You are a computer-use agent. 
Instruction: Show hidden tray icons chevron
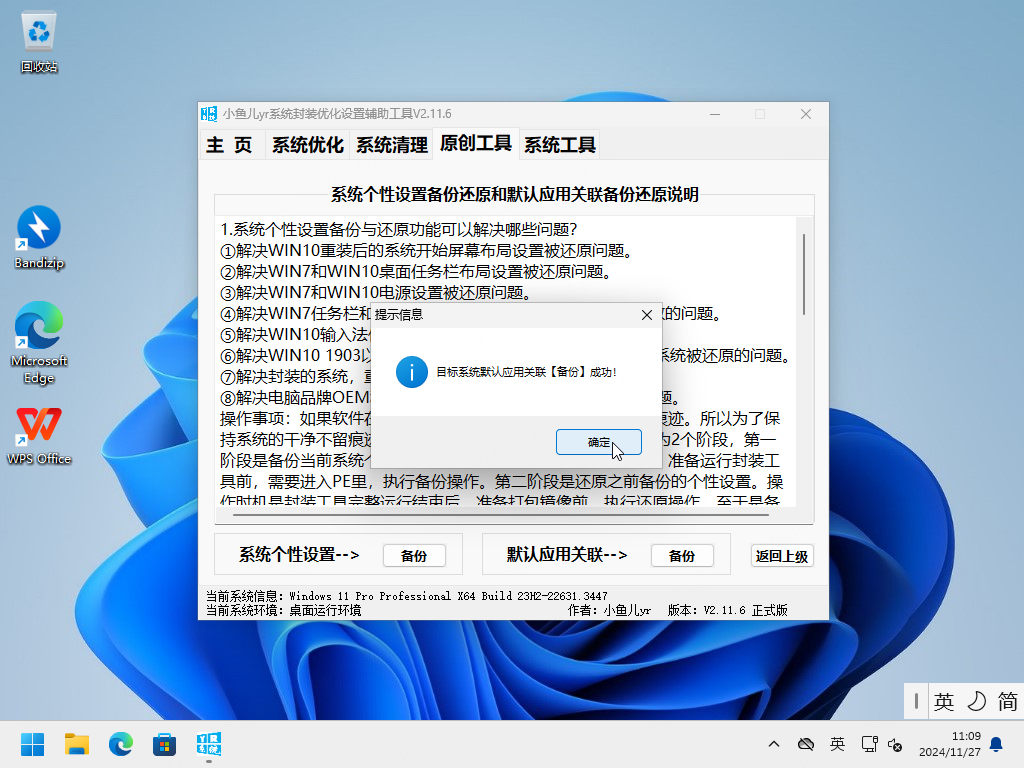tap(774, 744)
